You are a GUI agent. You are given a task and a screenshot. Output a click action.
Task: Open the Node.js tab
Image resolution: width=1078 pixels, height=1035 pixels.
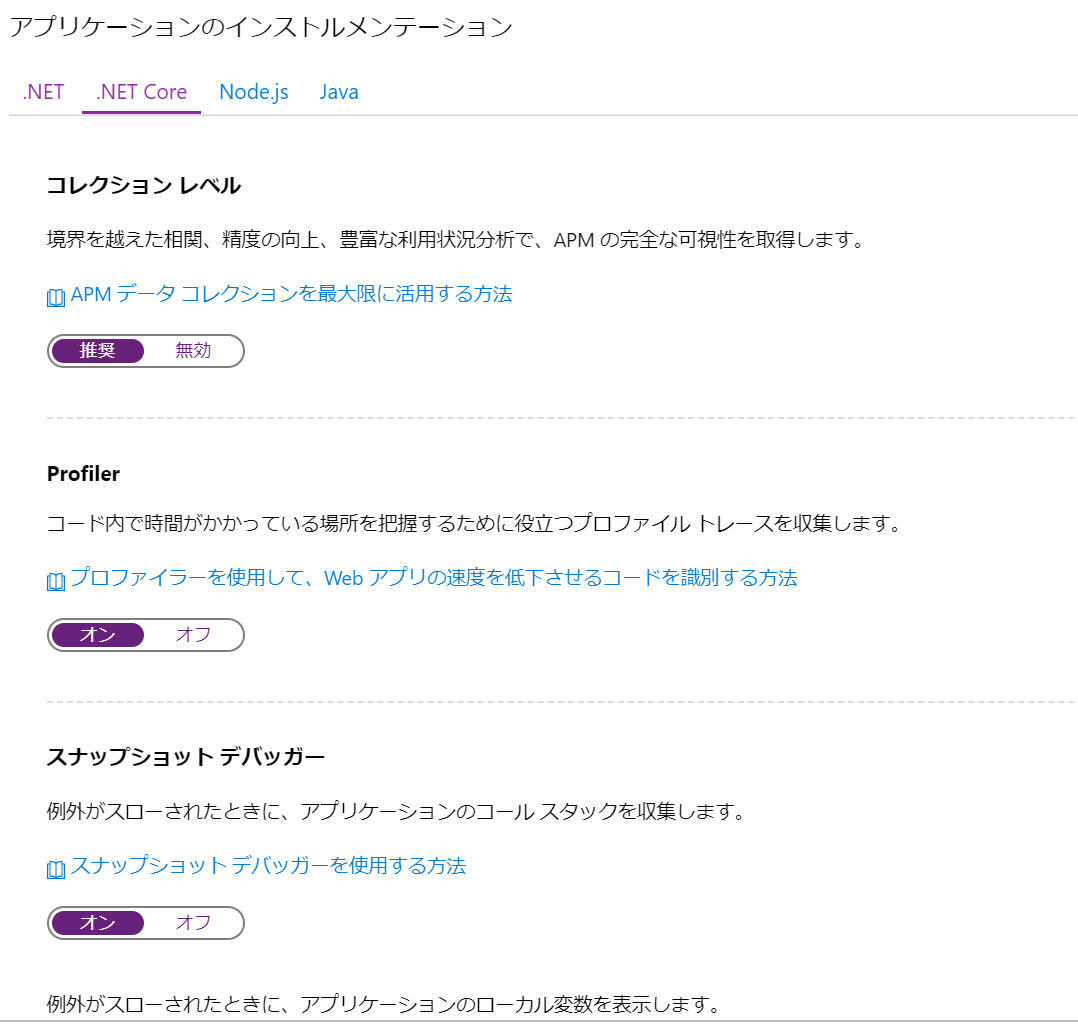coord(253,92)
